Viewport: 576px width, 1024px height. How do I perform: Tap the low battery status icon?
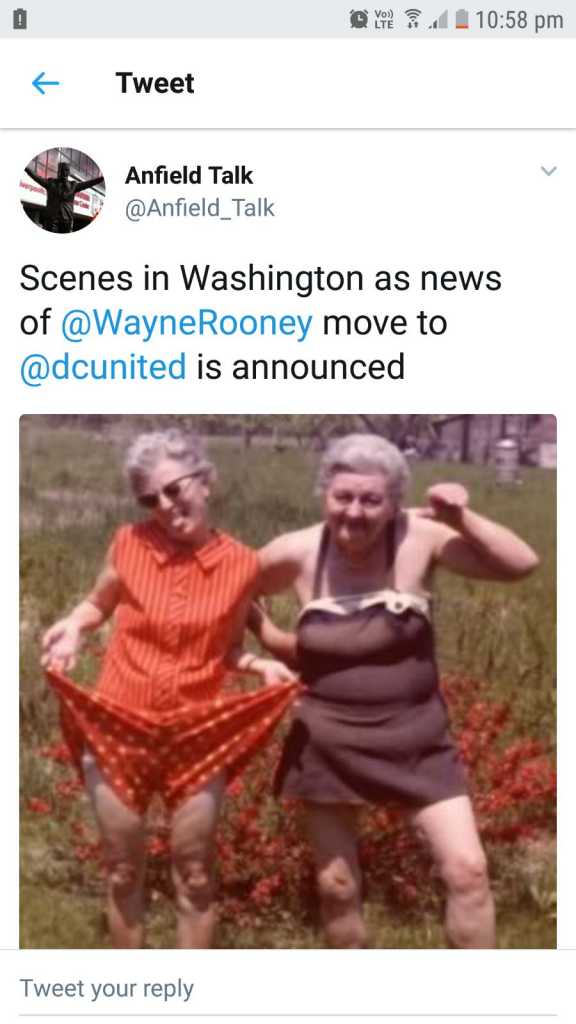coord(460,20)
